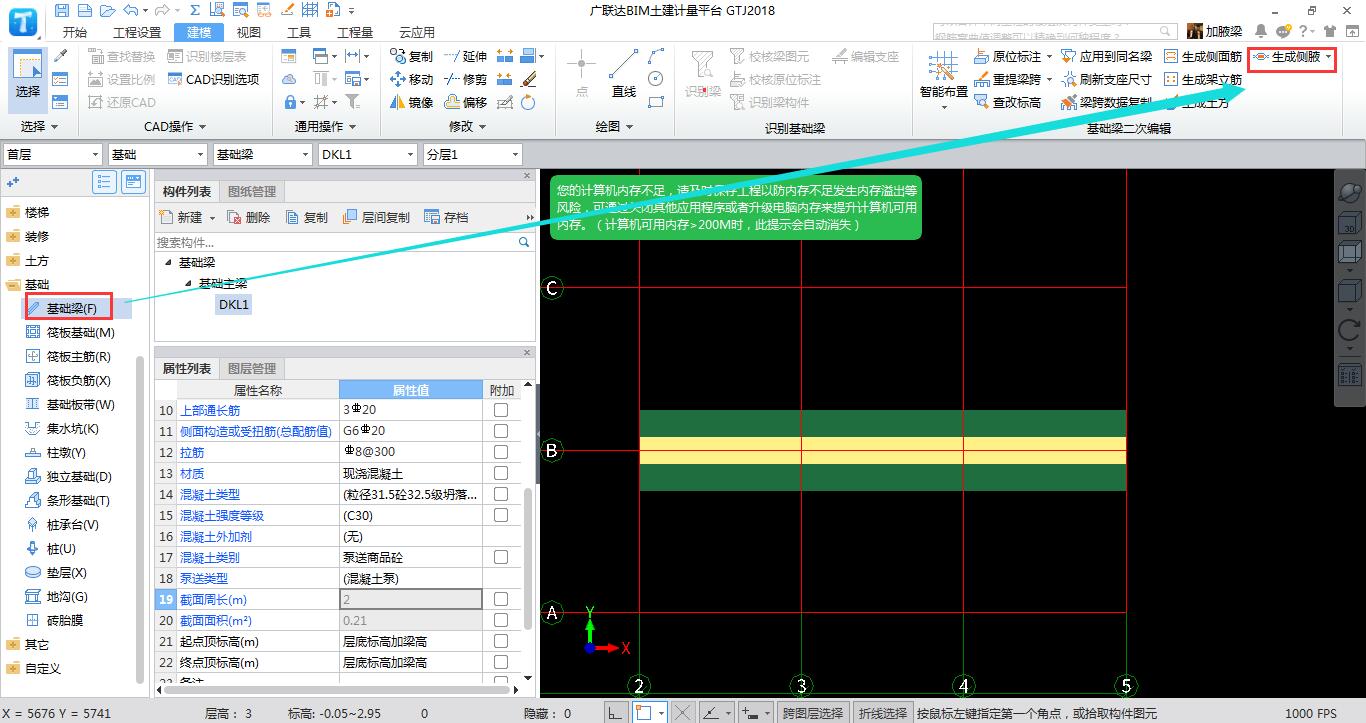Click the notification bell icon in title bar
This screenshot has width=1366, height=723.
tap(1260, 32)
